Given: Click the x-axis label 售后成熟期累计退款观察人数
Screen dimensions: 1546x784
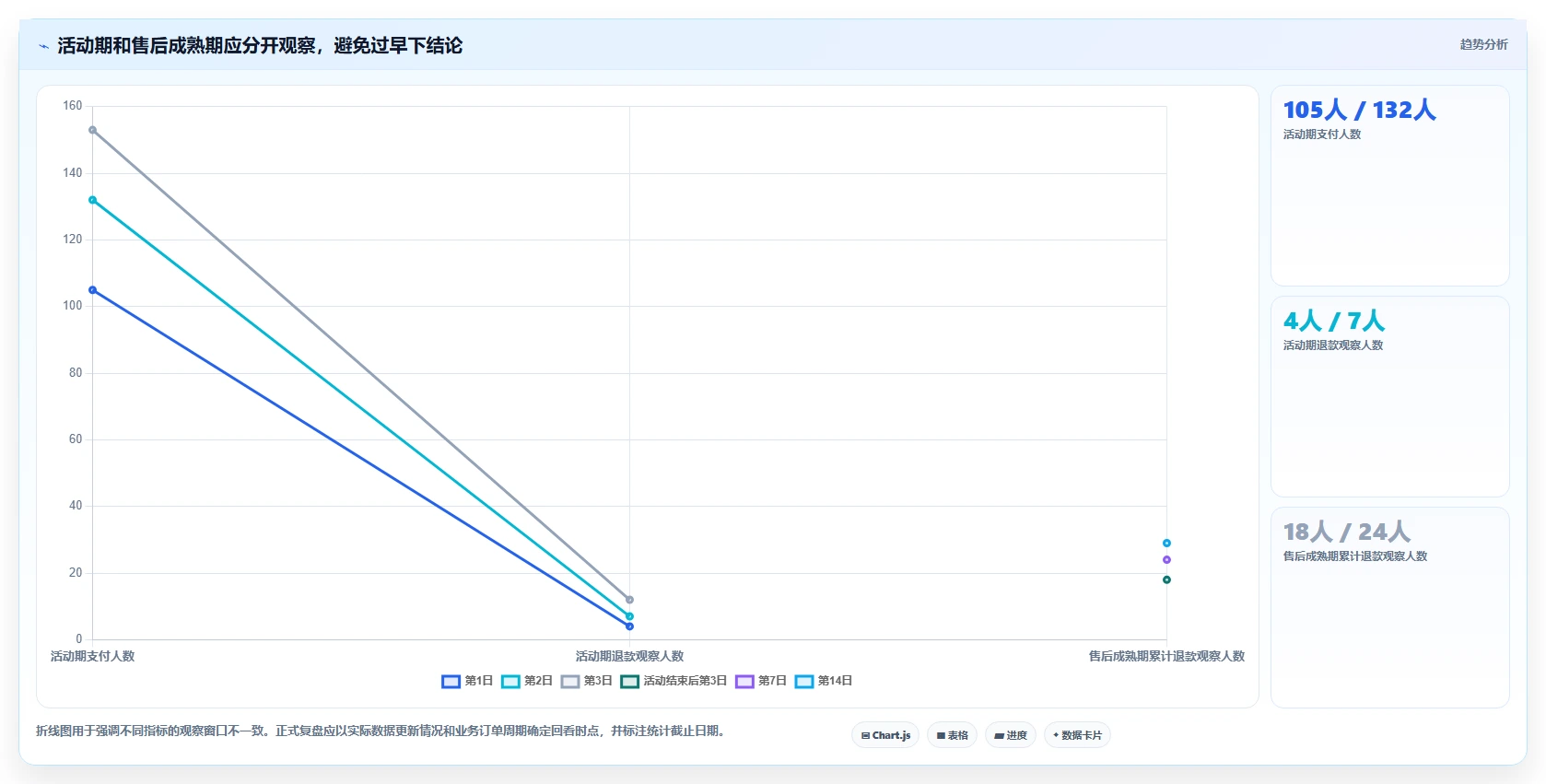Looking at the screenshot, I should [1166, 657].
